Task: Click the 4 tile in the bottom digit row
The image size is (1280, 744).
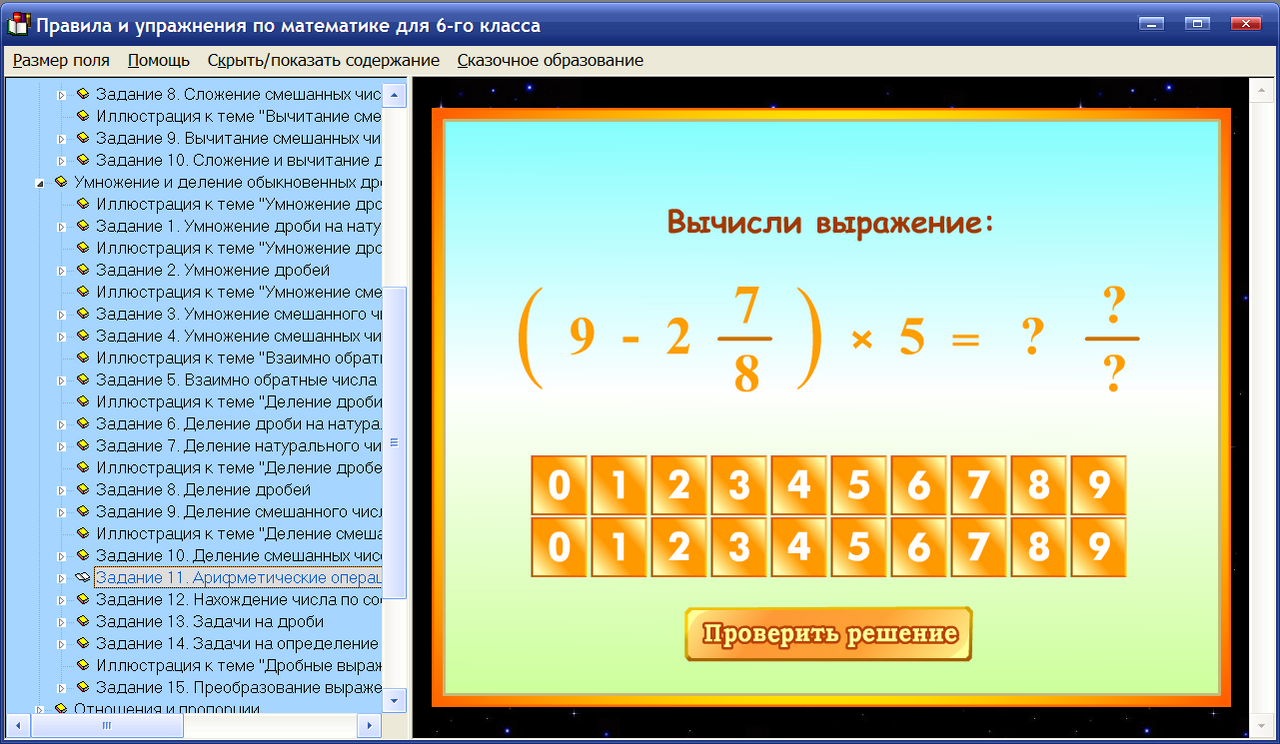Action: 799,547
